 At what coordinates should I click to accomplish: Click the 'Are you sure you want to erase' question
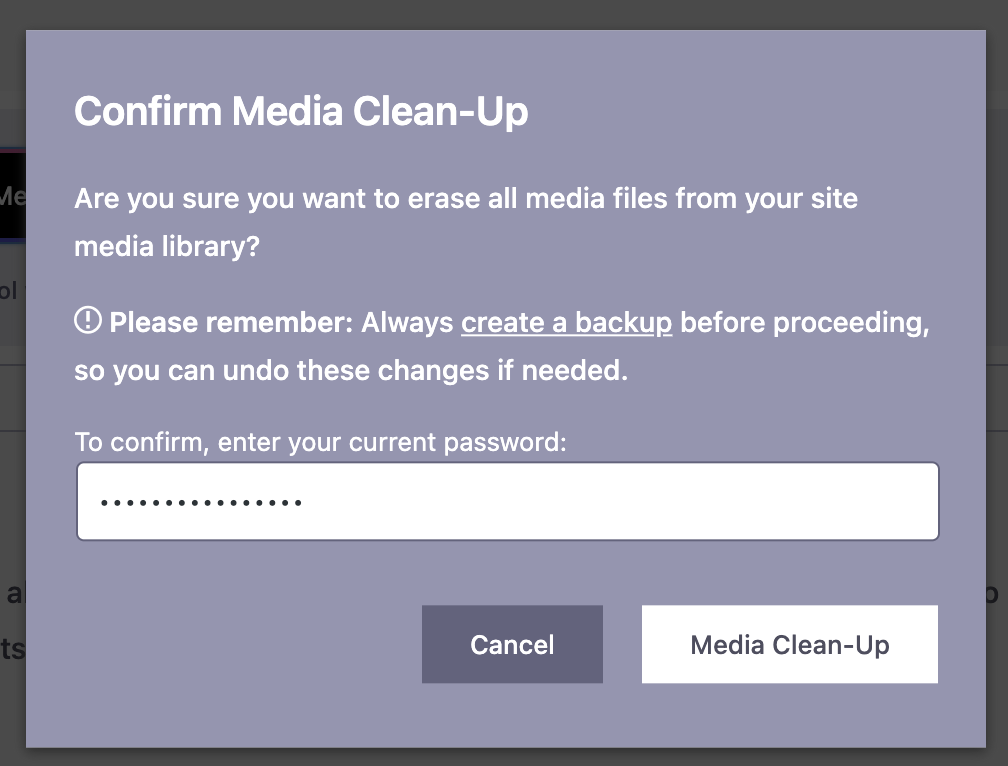pos(466,197)
